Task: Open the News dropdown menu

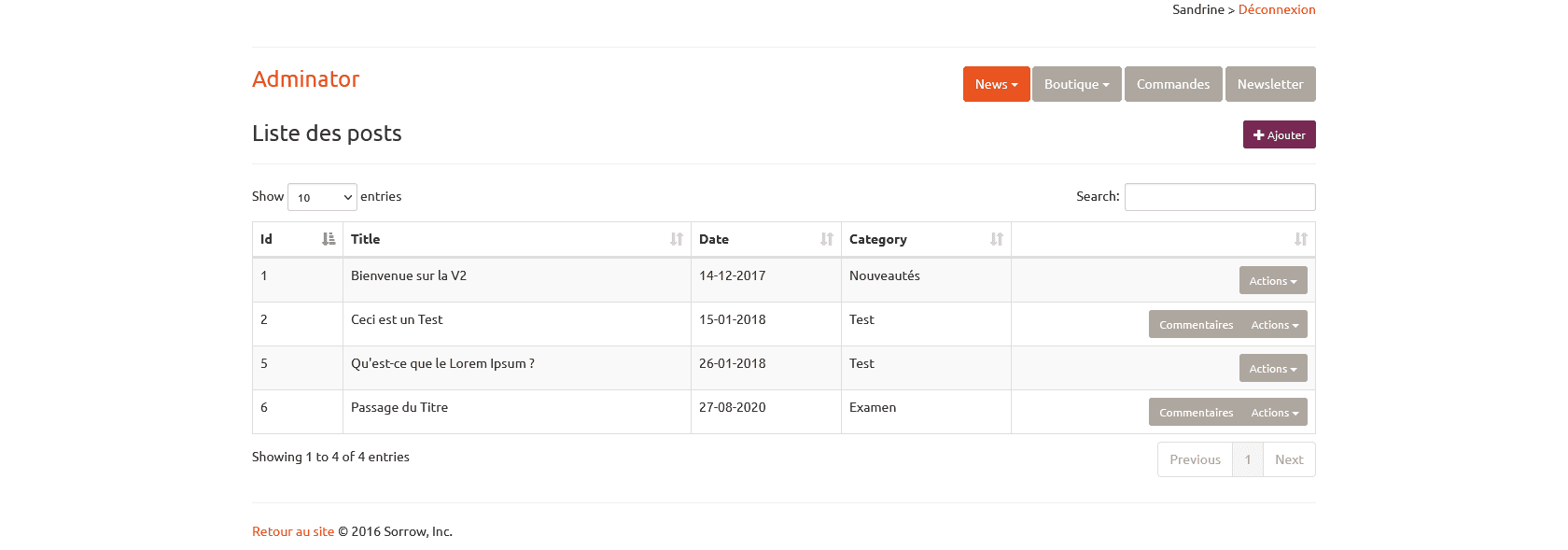Action: [996, 84]
